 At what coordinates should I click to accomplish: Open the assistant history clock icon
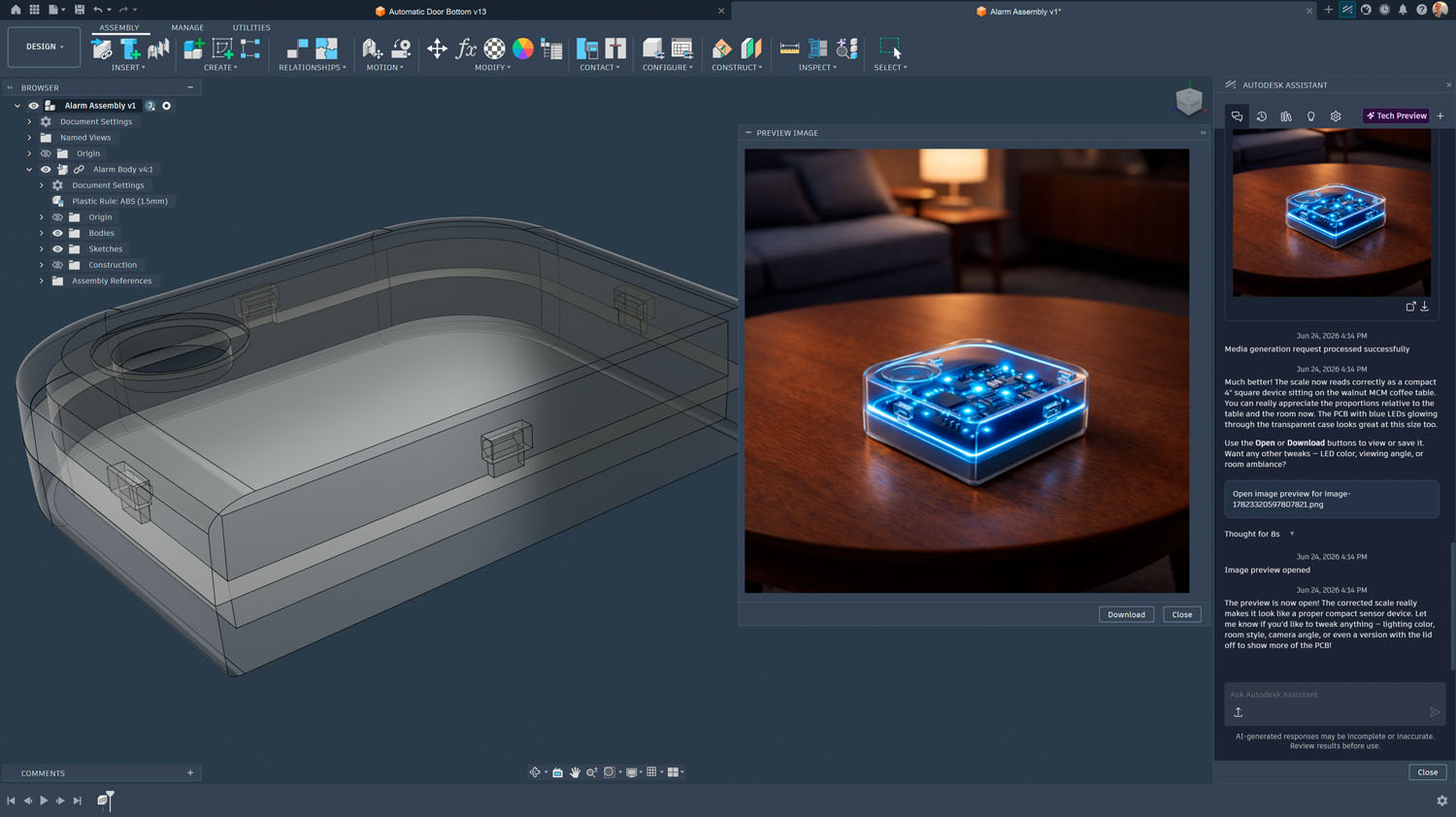click(x=1261, y=116)
